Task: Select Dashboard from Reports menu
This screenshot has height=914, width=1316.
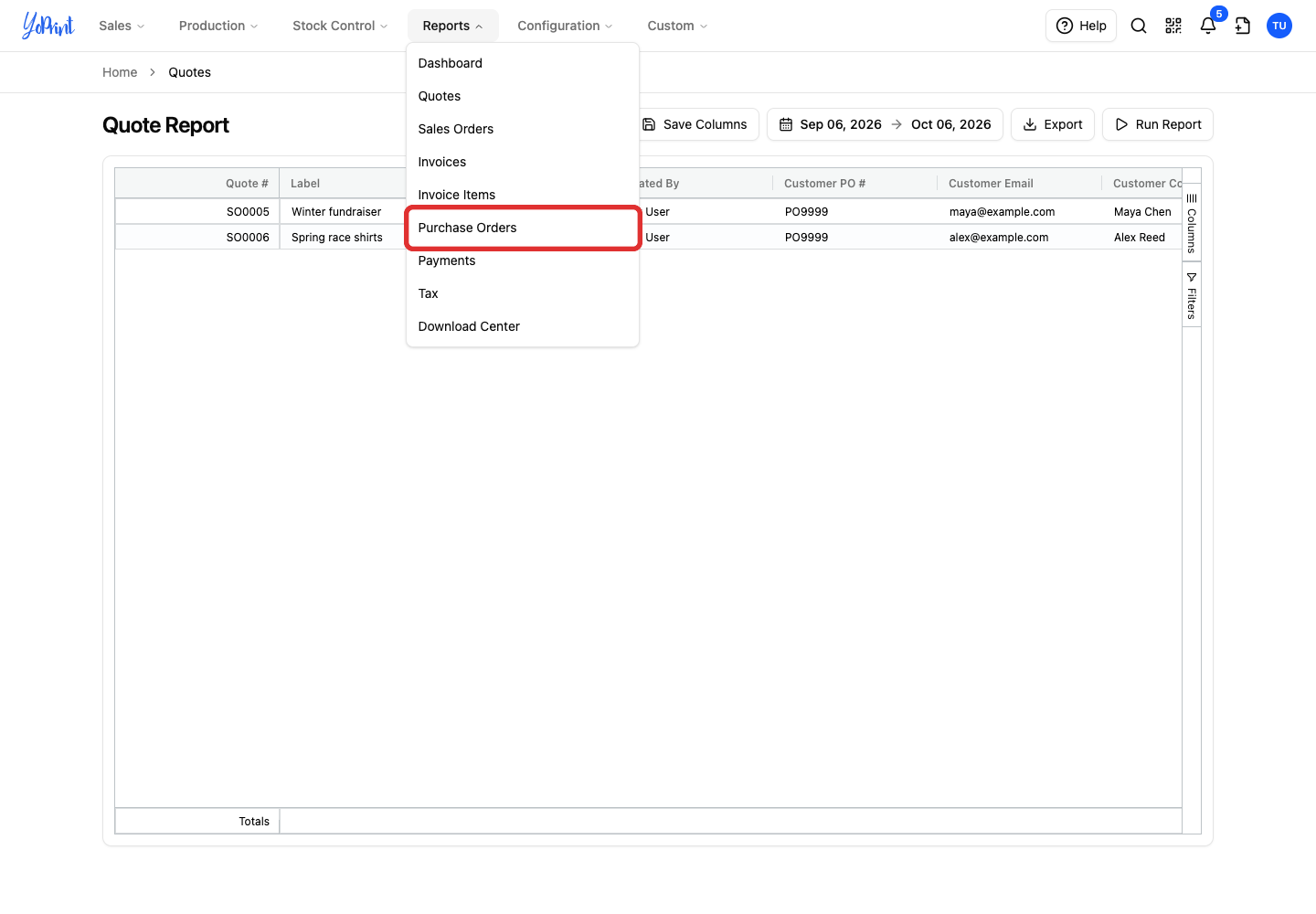Action: coord(523,63)
